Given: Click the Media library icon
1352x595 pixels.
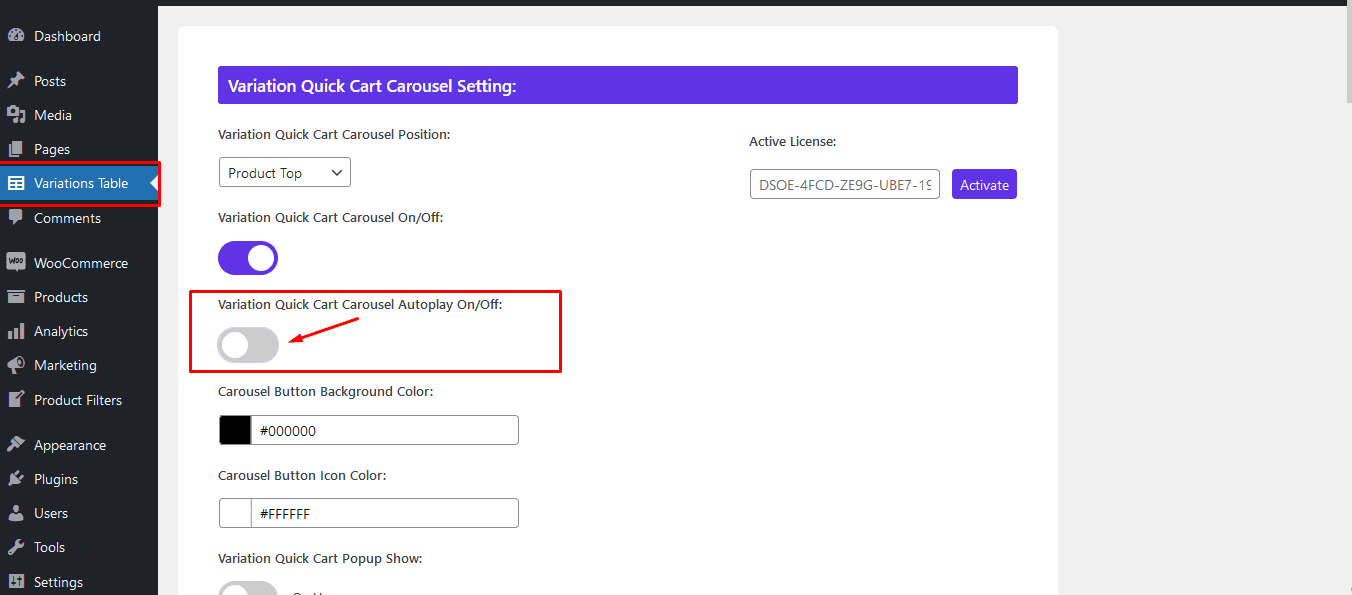Looking at the screenshot, I should (16, 115).
